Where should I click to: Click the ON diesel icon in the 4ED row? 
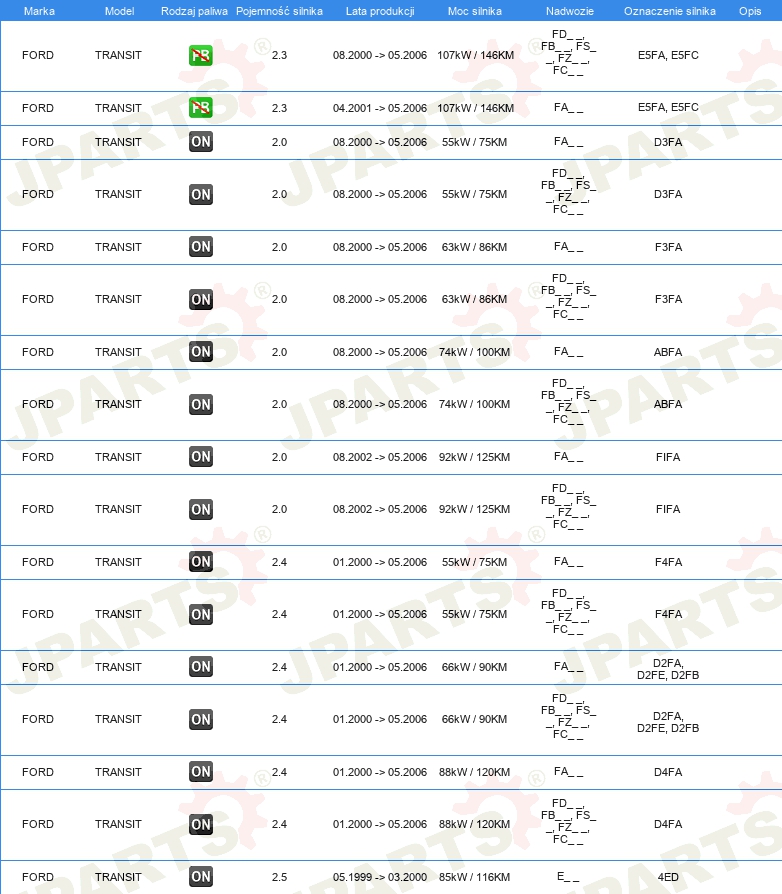click(x=201, y=876)
